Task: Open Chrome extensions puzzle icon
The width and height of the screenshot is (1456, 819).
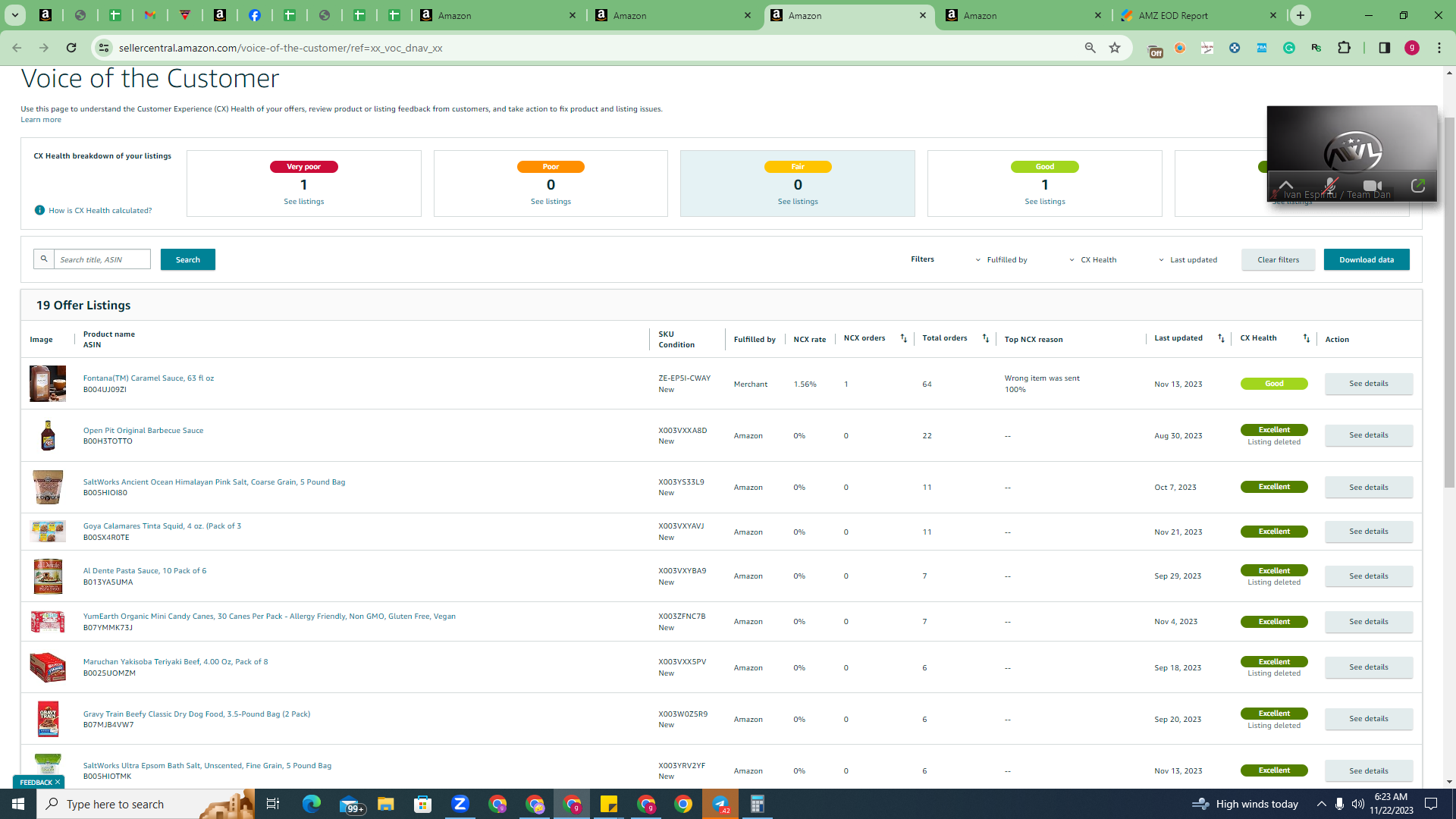Action: pyautogui.click(x=1344, y=48)
